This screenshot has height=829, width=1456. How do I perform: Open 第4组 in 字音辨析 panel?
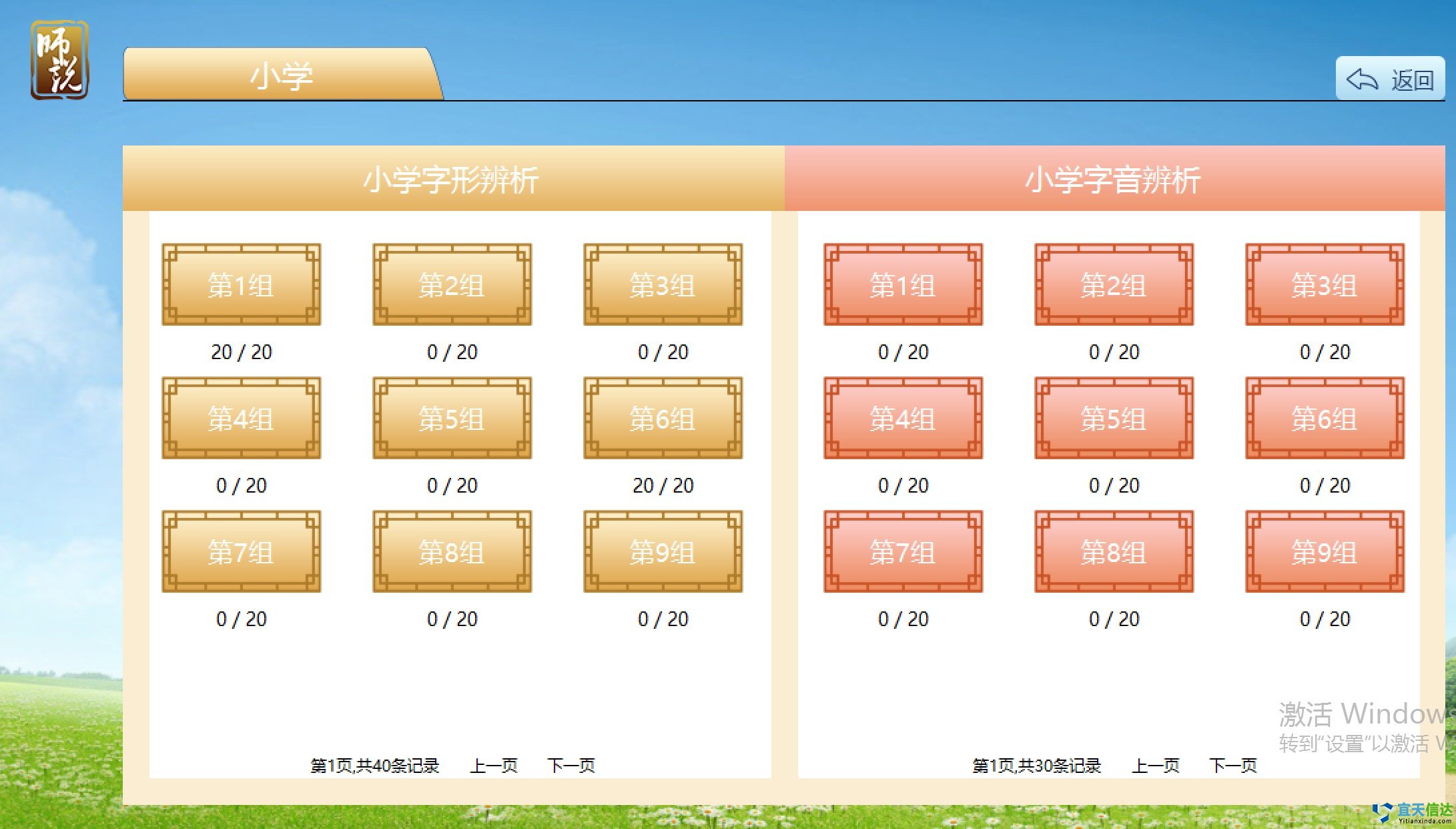903,419
